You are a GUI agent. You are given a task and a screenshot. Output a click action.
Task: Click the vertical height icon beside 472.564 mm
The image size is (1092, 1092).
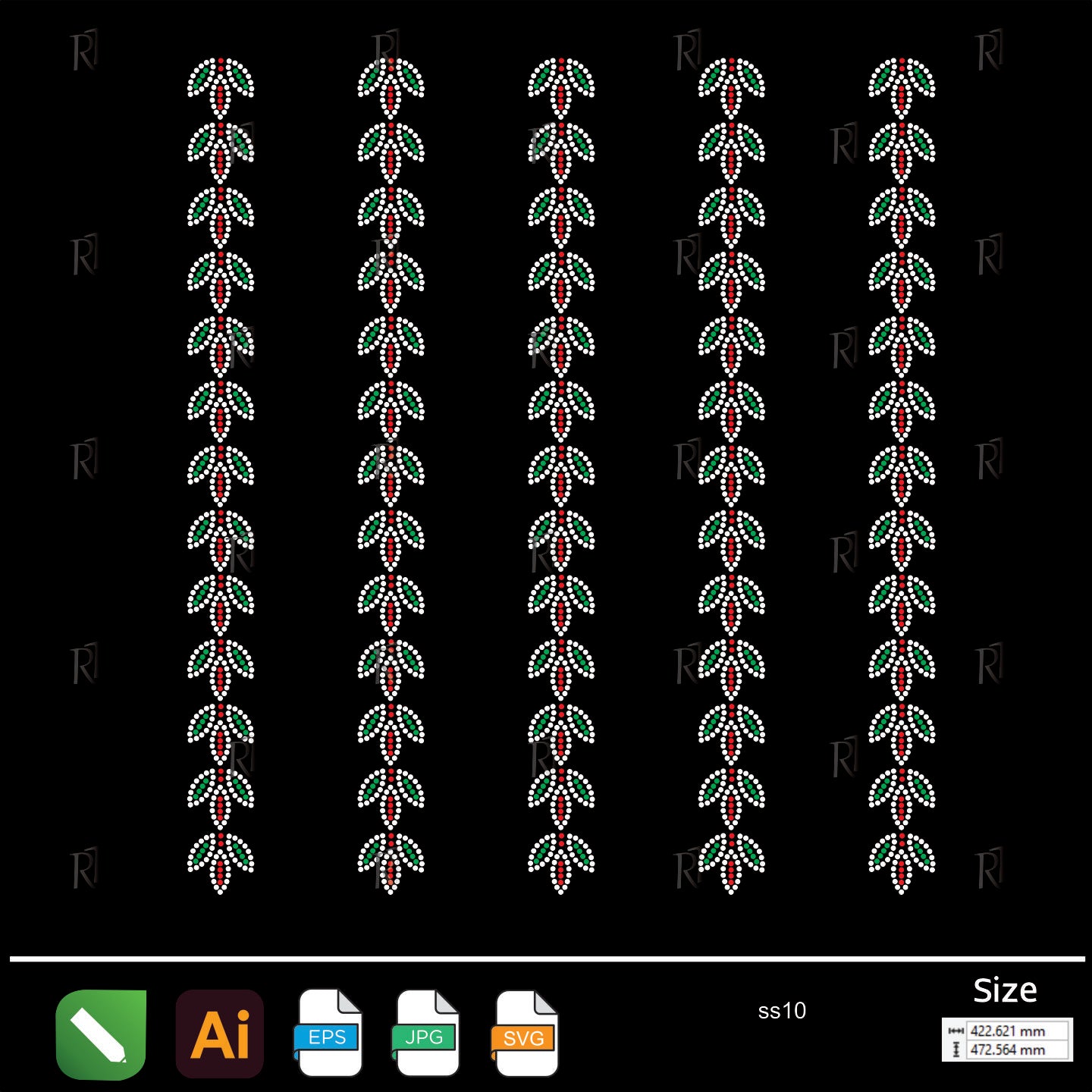956,1050
